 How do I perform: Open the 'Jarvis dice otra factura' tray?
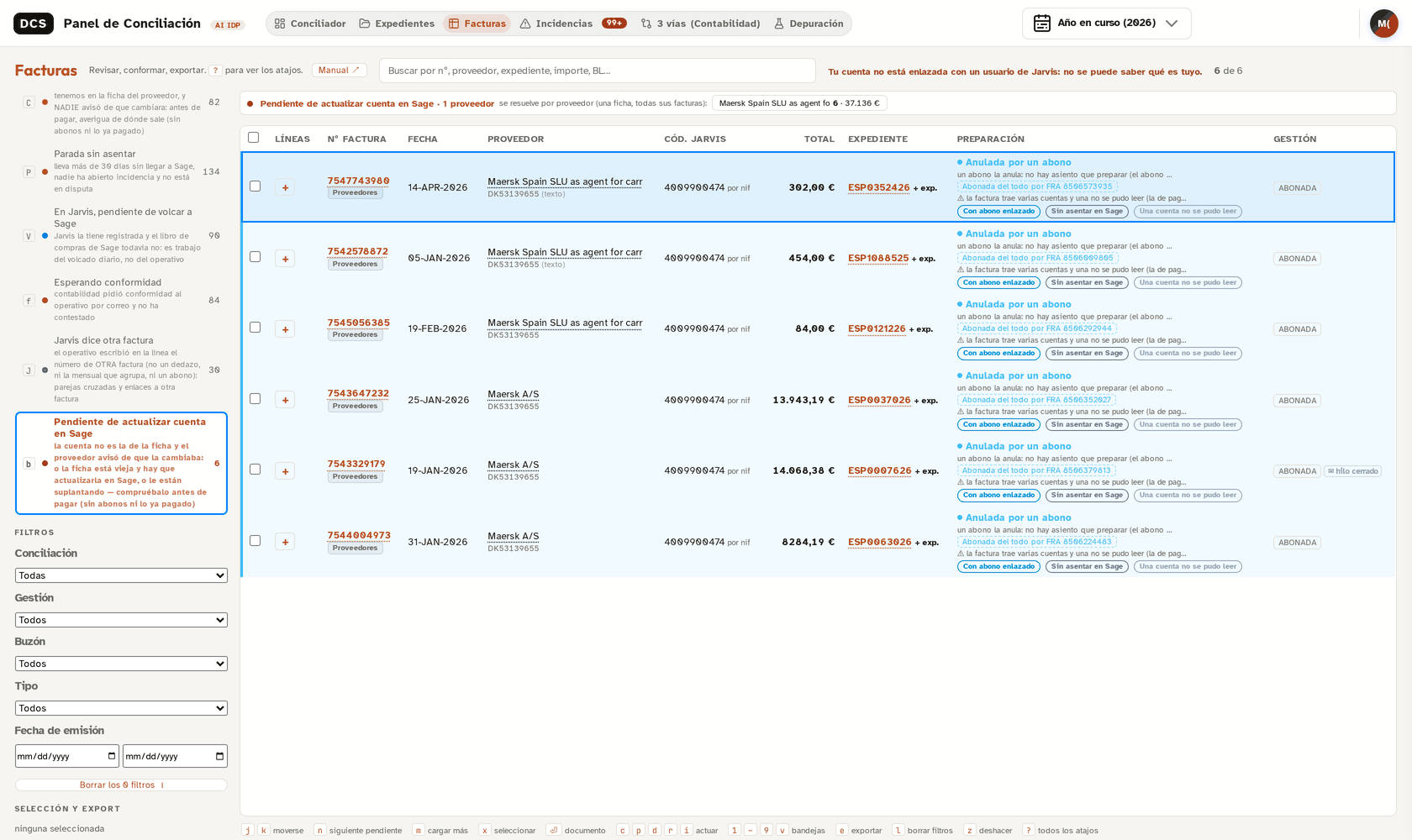(x=121, y=370)
